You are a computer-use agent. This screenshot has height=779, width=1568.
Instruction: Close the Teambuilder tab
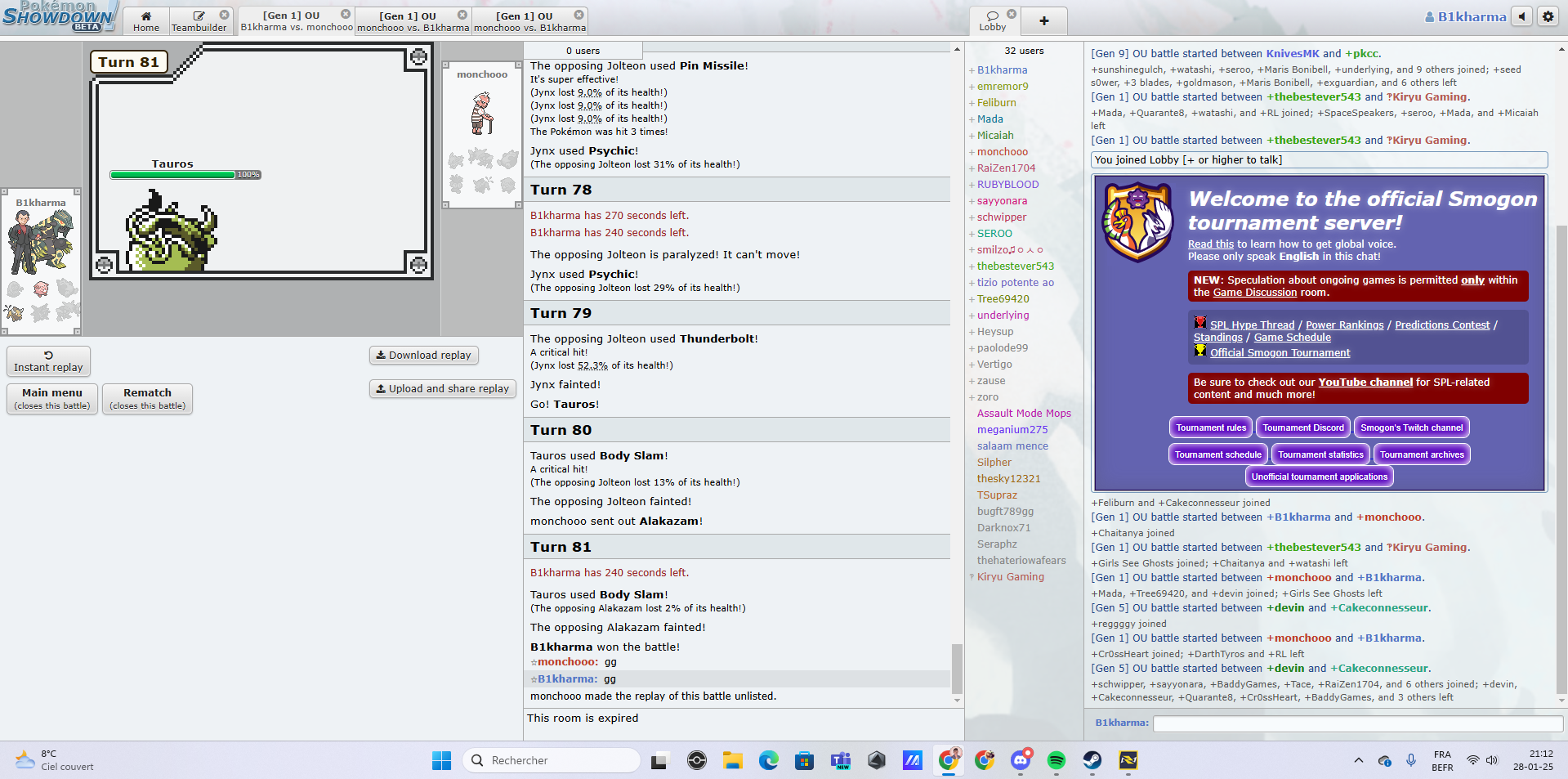coord(224,15)
